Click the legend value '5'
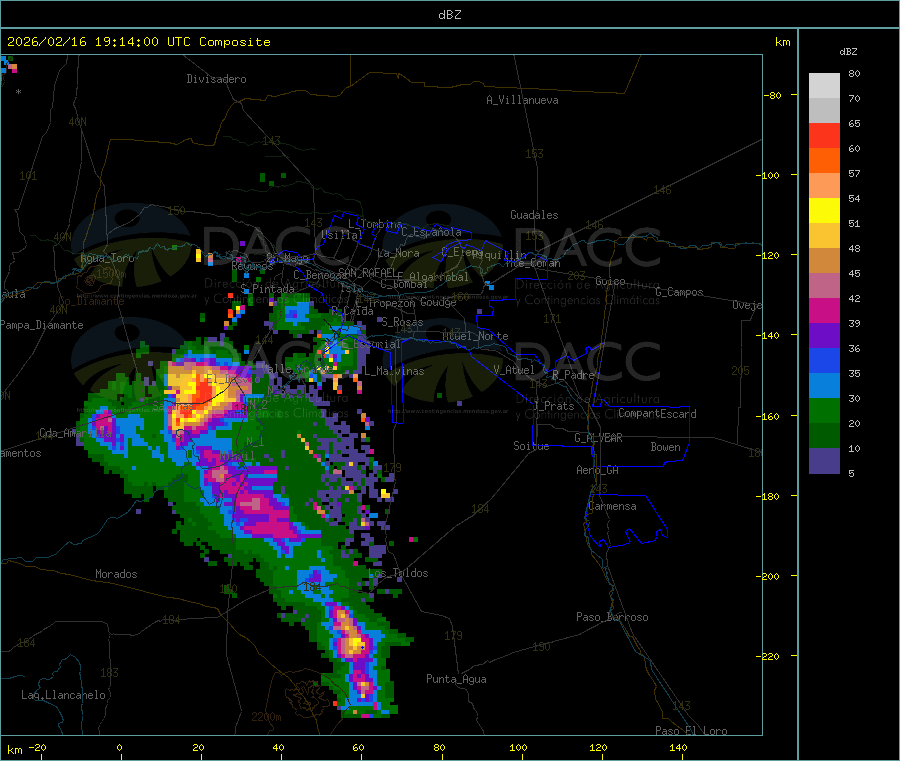The width and height of the screenshot is (900, 761). point(851,473)
